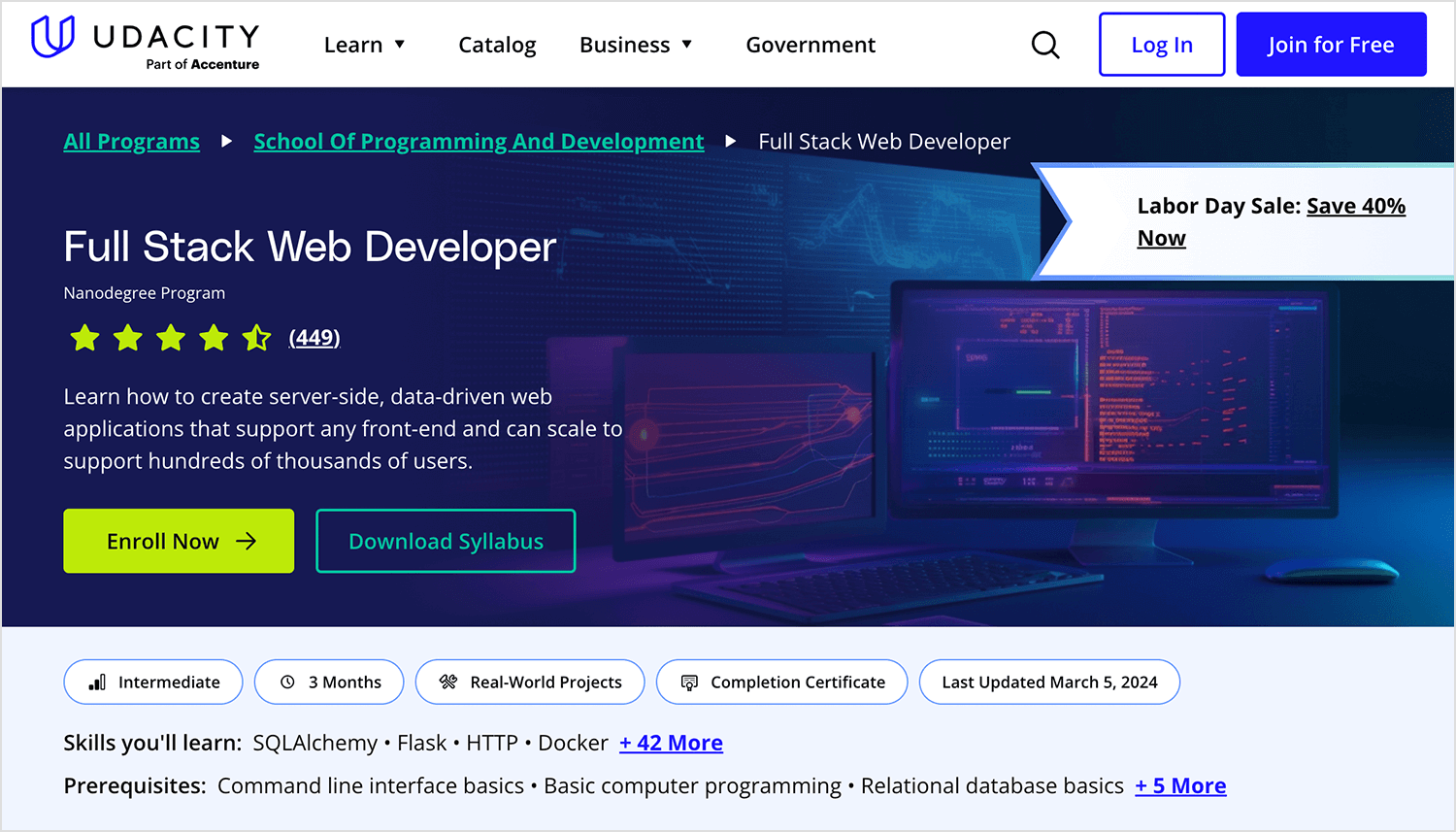Click Relational database basics text
Image resolution: width=1456 pixels, height=832 pixels.
(992, 785)
